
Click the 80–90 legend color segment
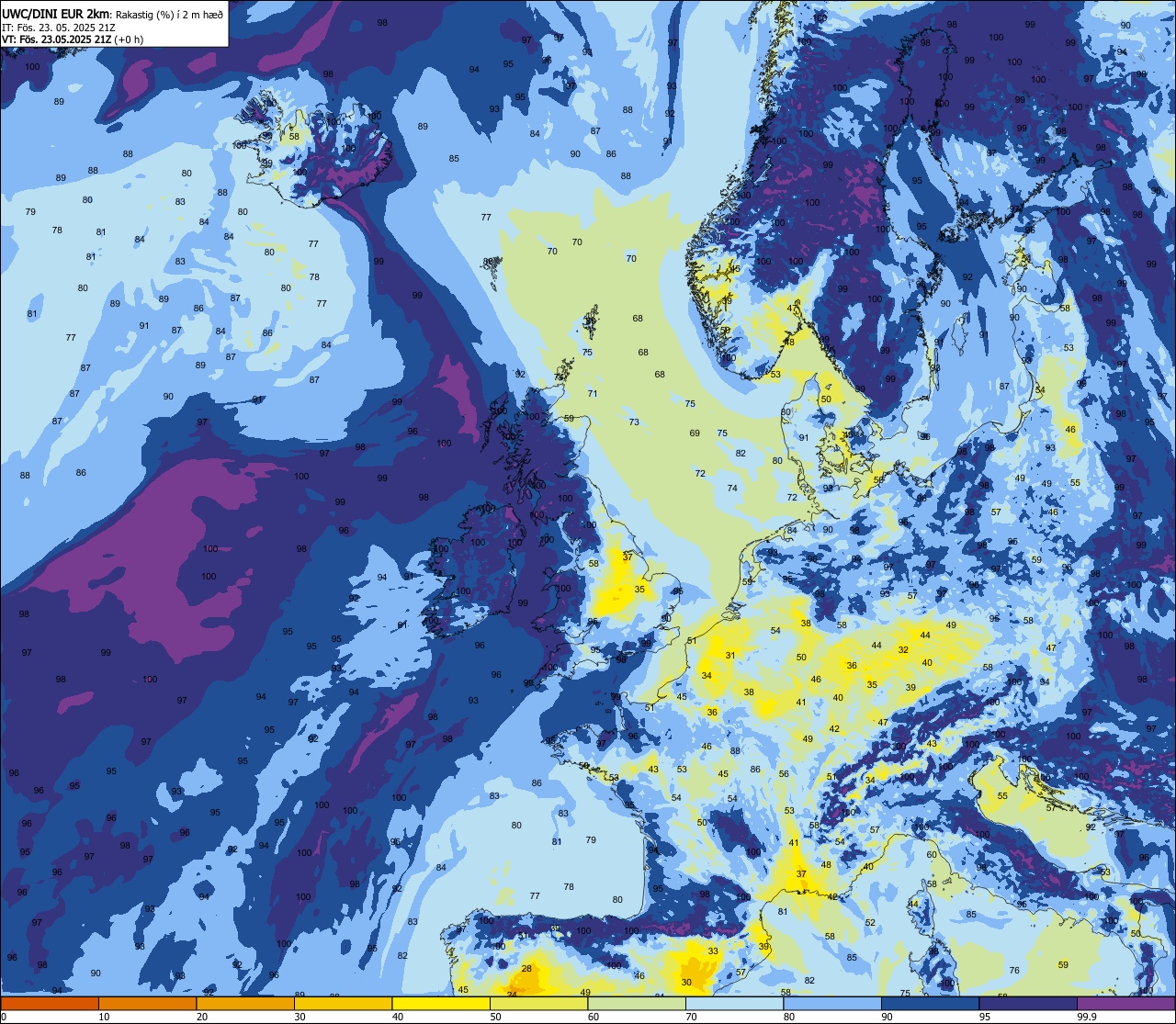click(832, 1003)
